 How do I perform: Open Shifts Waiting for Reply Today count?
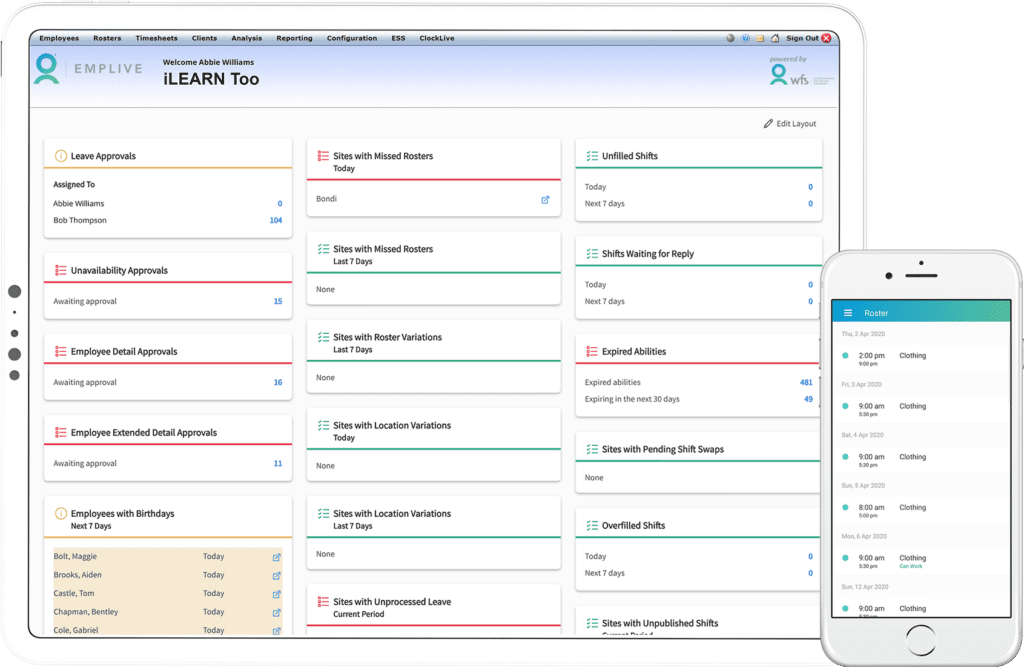[810, 285]
